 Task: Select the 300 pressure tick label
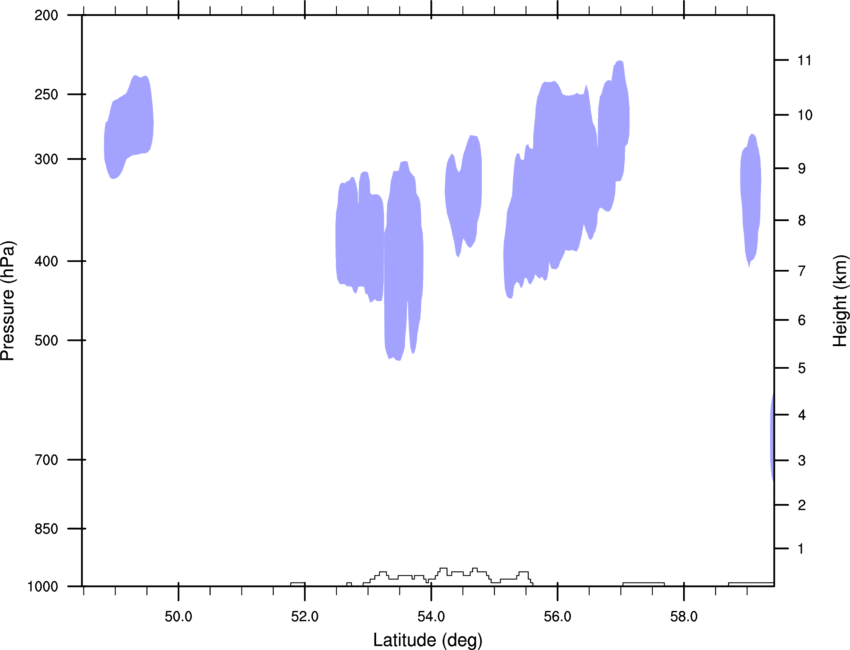46,159
